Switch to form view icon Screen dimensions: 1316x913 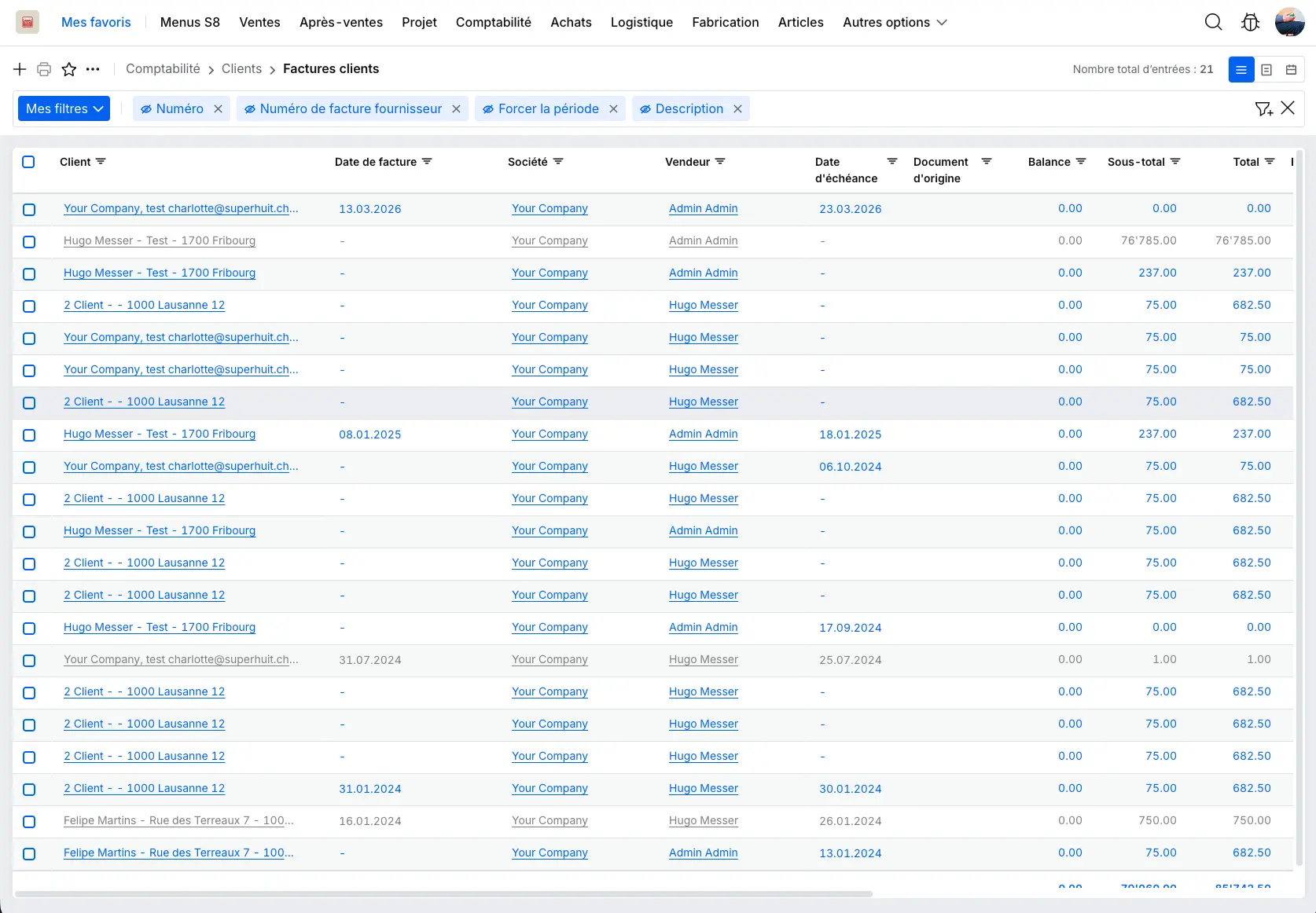pyautogui.click(x=1266, y=70)
